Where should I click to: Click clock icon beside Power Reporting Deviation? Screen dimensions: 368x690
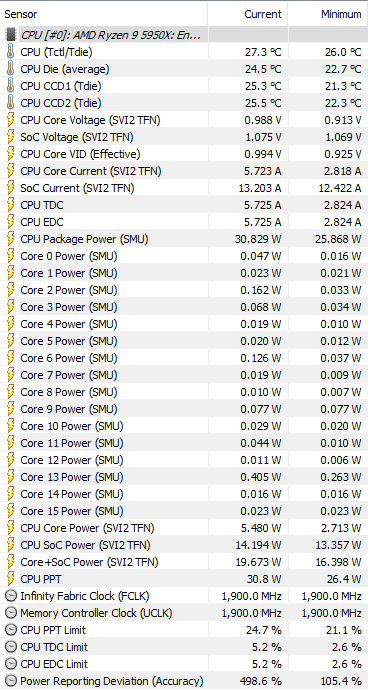pos(11,681)
